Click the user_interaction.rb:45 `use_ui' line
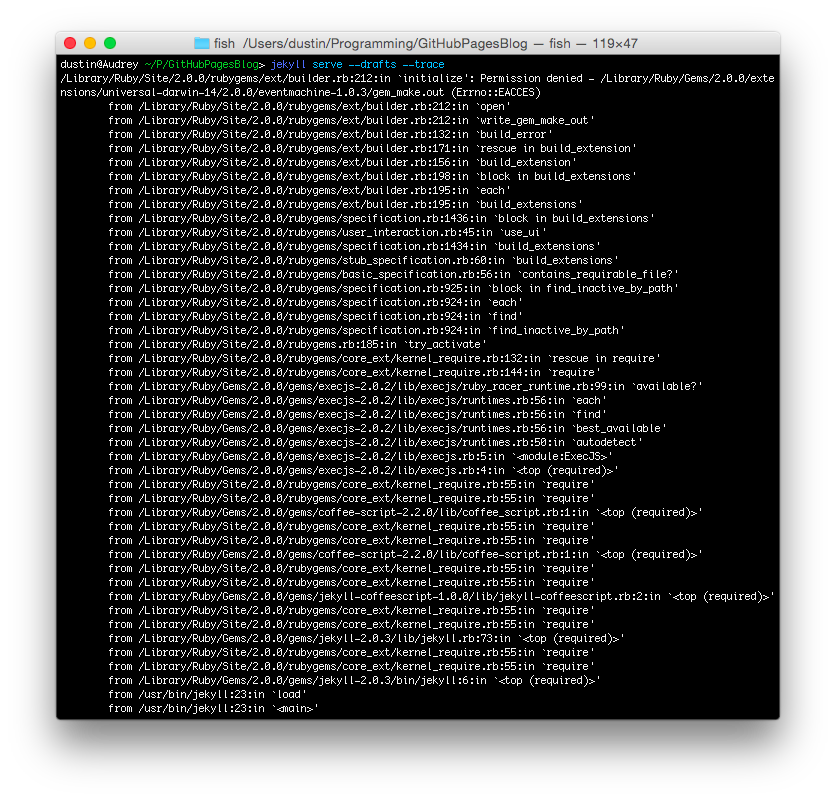 coord(327,233)
